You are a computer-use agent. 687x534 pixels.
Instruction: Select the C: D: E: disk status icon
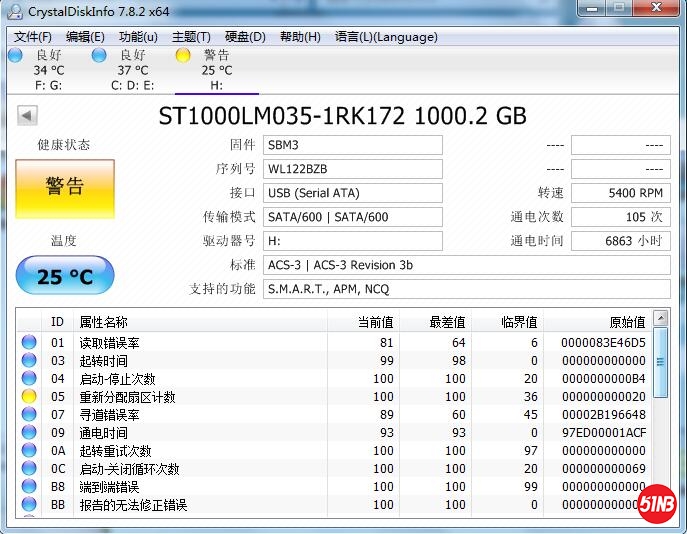(x=98, y=56)
